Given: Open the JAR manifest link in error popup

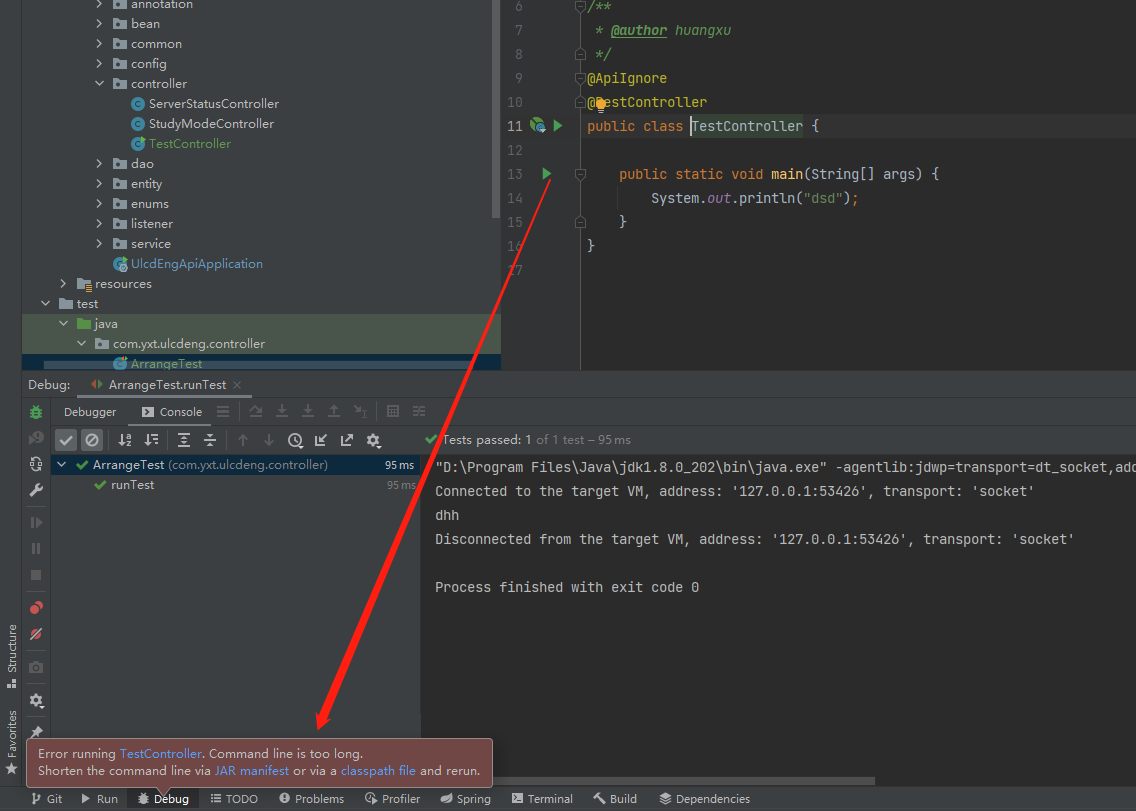Looking at the screenshot, I should (251, 771).
